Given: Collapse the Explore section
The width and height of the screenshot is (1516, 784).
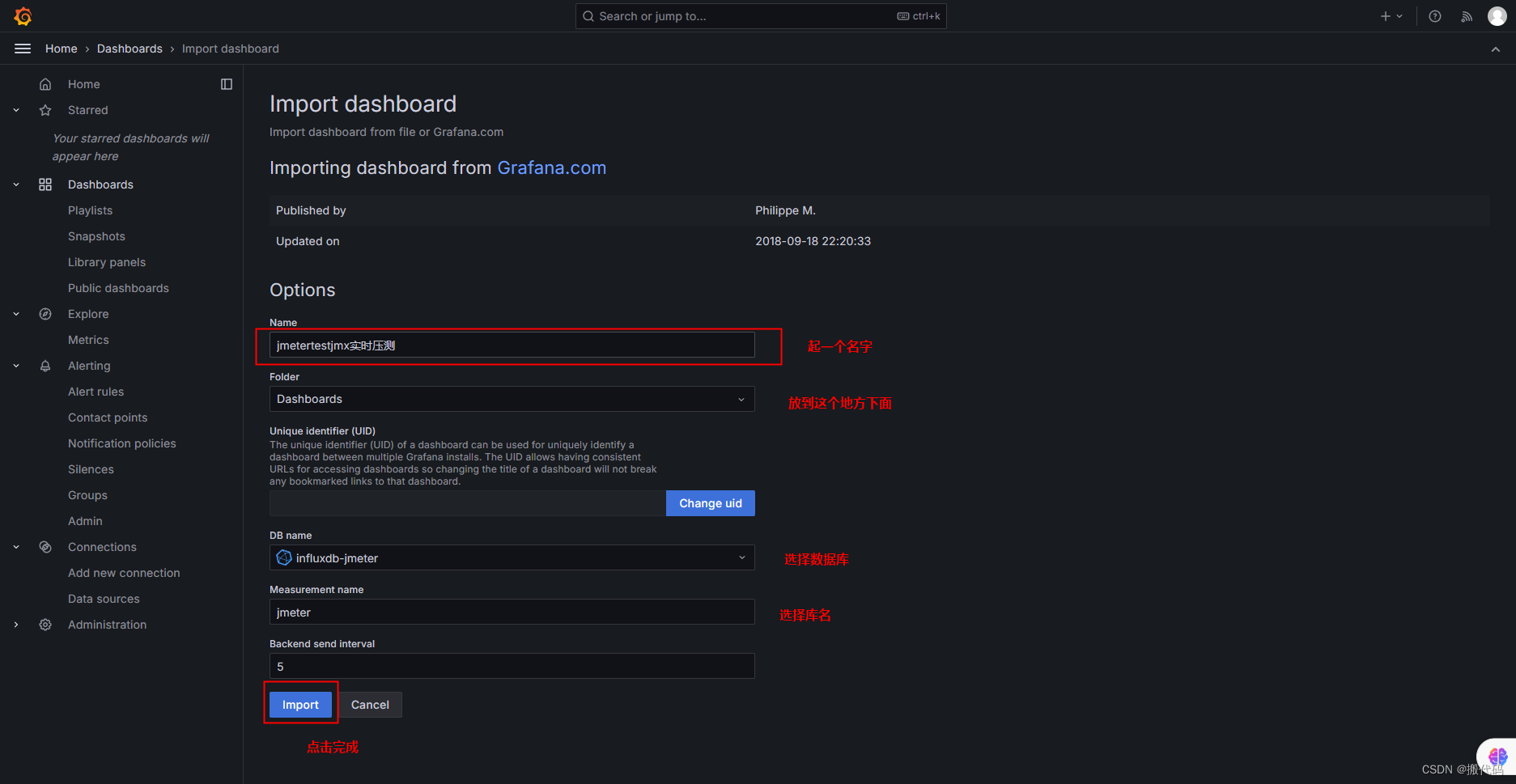Looking at the screenshot, I should click(16, 314).
